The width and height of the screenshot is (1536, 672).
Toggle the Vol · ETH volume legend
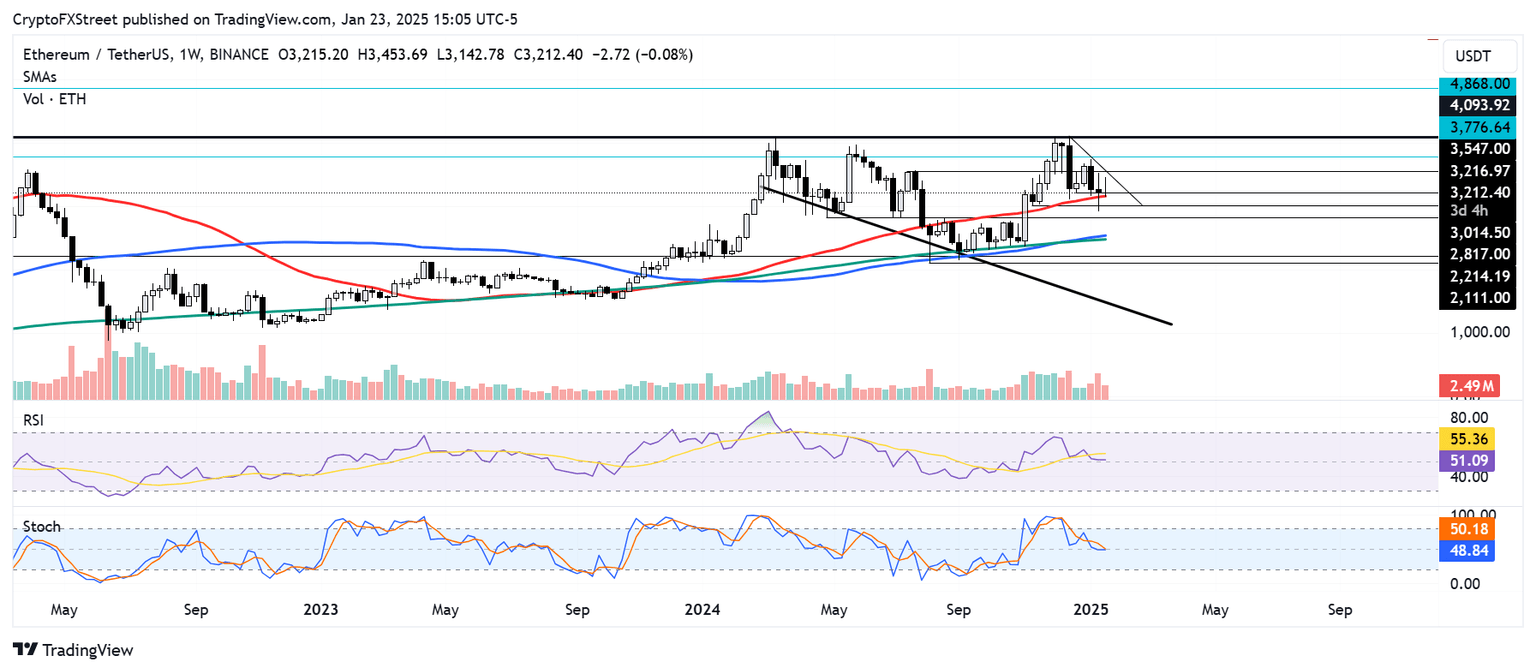(54, 99)
